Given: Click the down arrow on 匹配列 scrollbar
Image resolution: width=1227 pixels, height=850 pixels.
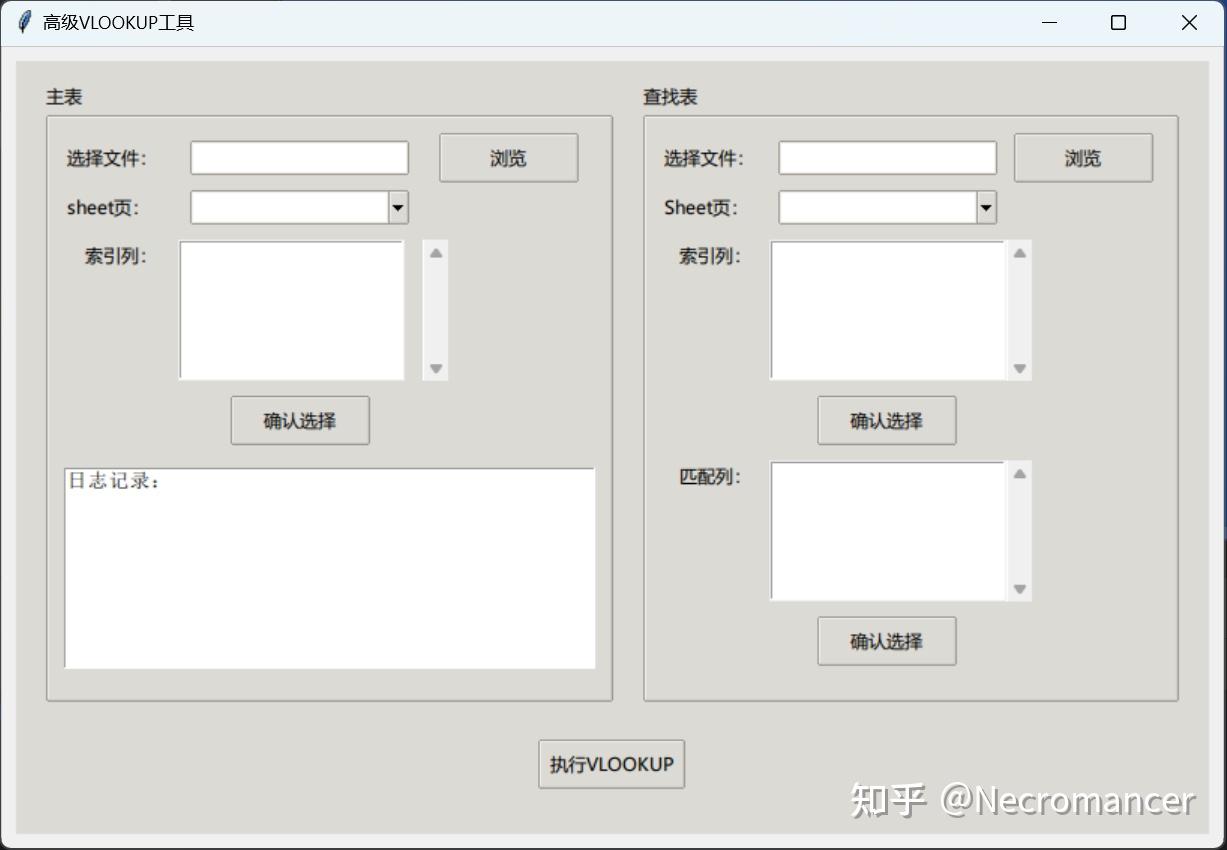Looking at the screenshot, I should coord(1019,589).
